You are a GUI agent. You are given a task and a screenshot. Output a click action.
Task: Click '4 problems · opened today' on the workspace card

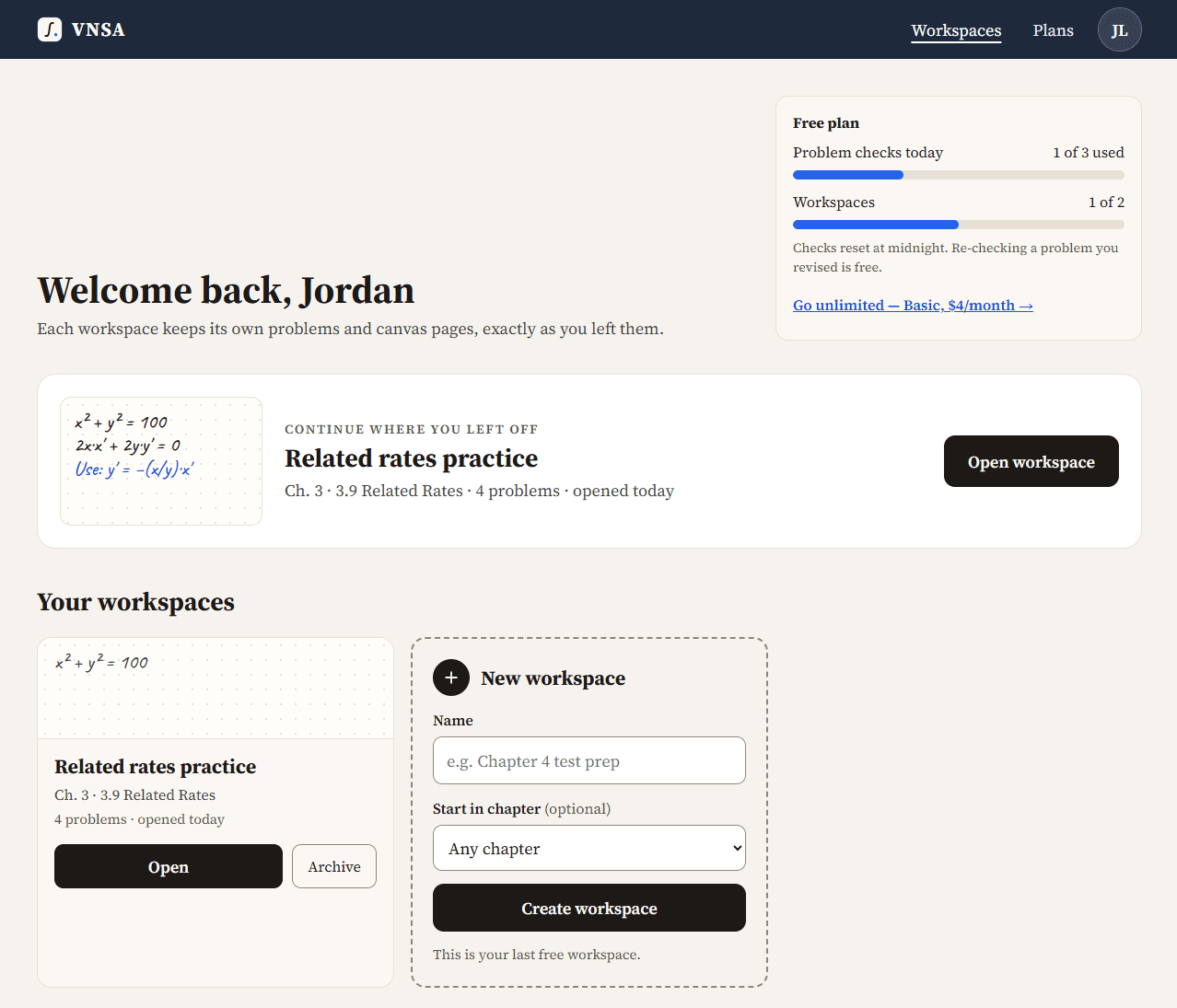click(139, 819)
